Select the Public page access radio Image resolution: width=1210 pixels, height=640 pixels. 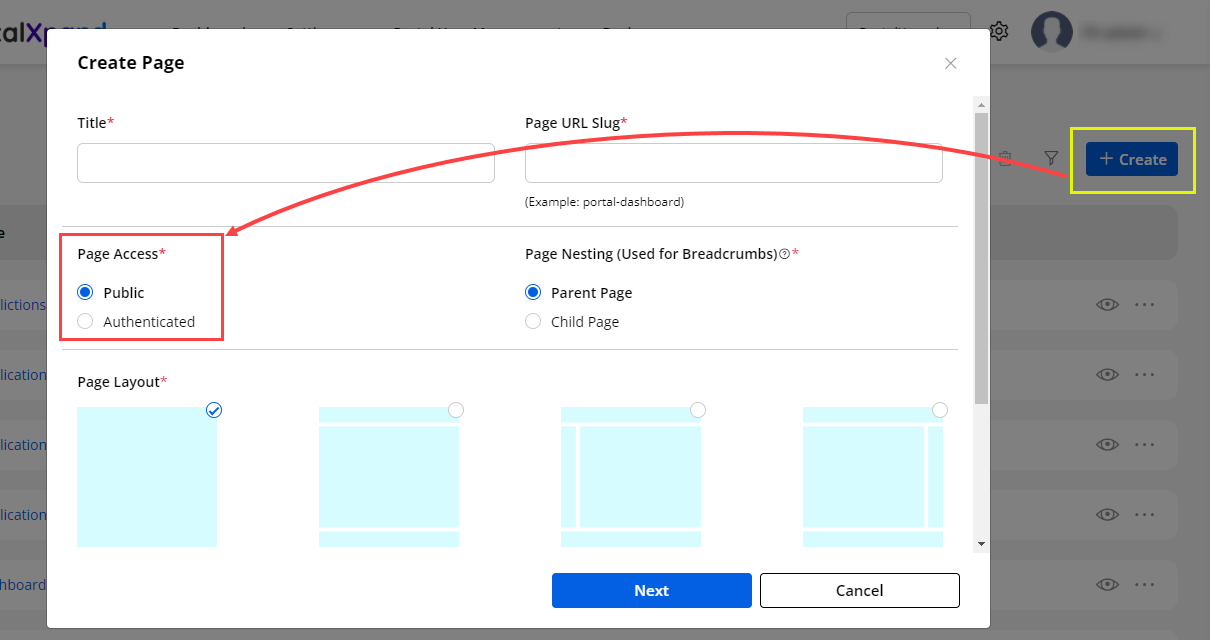point(86,293)
